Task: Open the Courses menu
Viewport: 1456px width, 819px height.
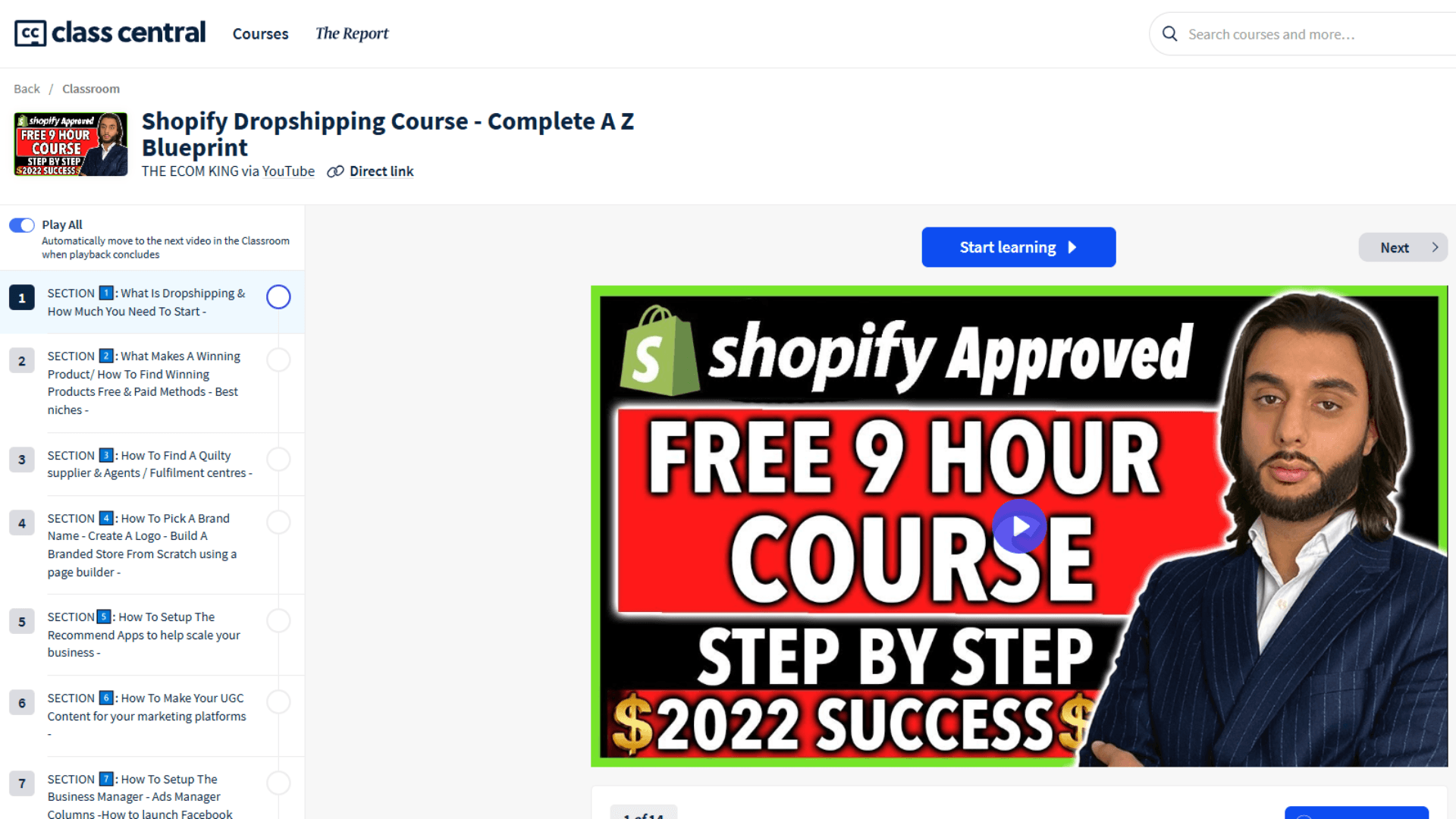Action: tap(260, 34)
